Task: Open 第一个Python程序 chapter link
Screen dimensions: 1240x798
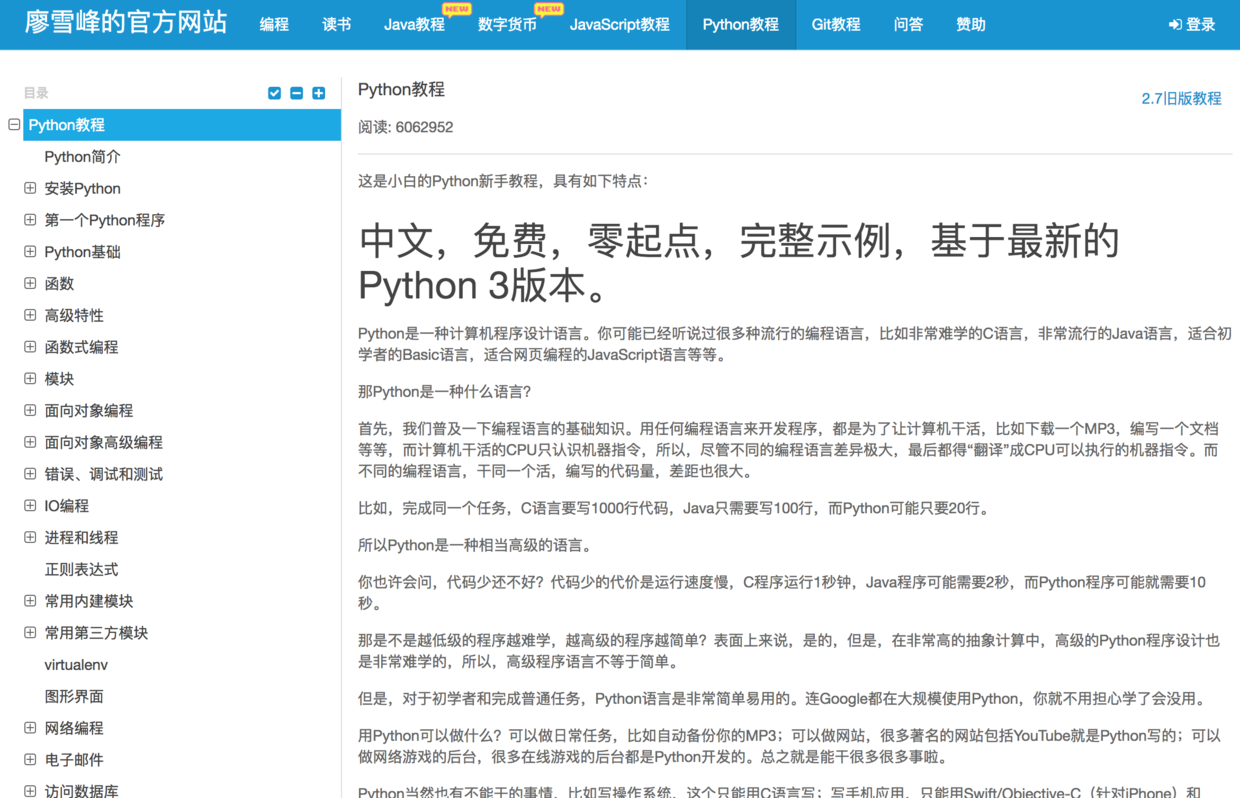Action: pyautogui.click(x=104, y=220)
